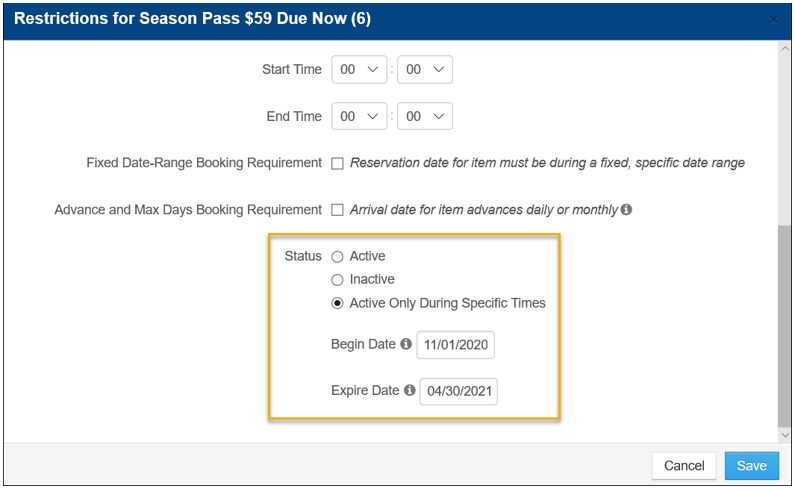Click info icon next to Begin Date
This screenshot has width=794, height=489.
coord(406,344)
